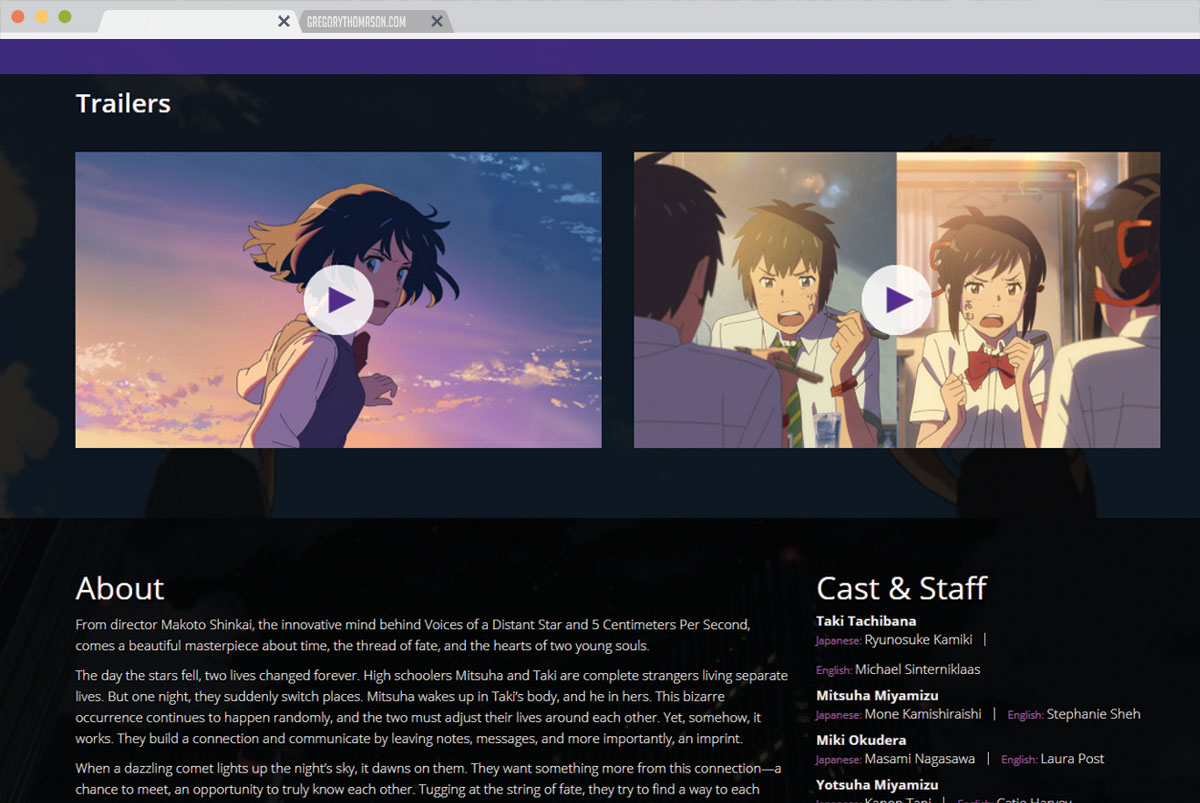Click the purple site header bar
Image resolution: width=1200 pixels, height=803 pixels.
[x=600, y=56]
